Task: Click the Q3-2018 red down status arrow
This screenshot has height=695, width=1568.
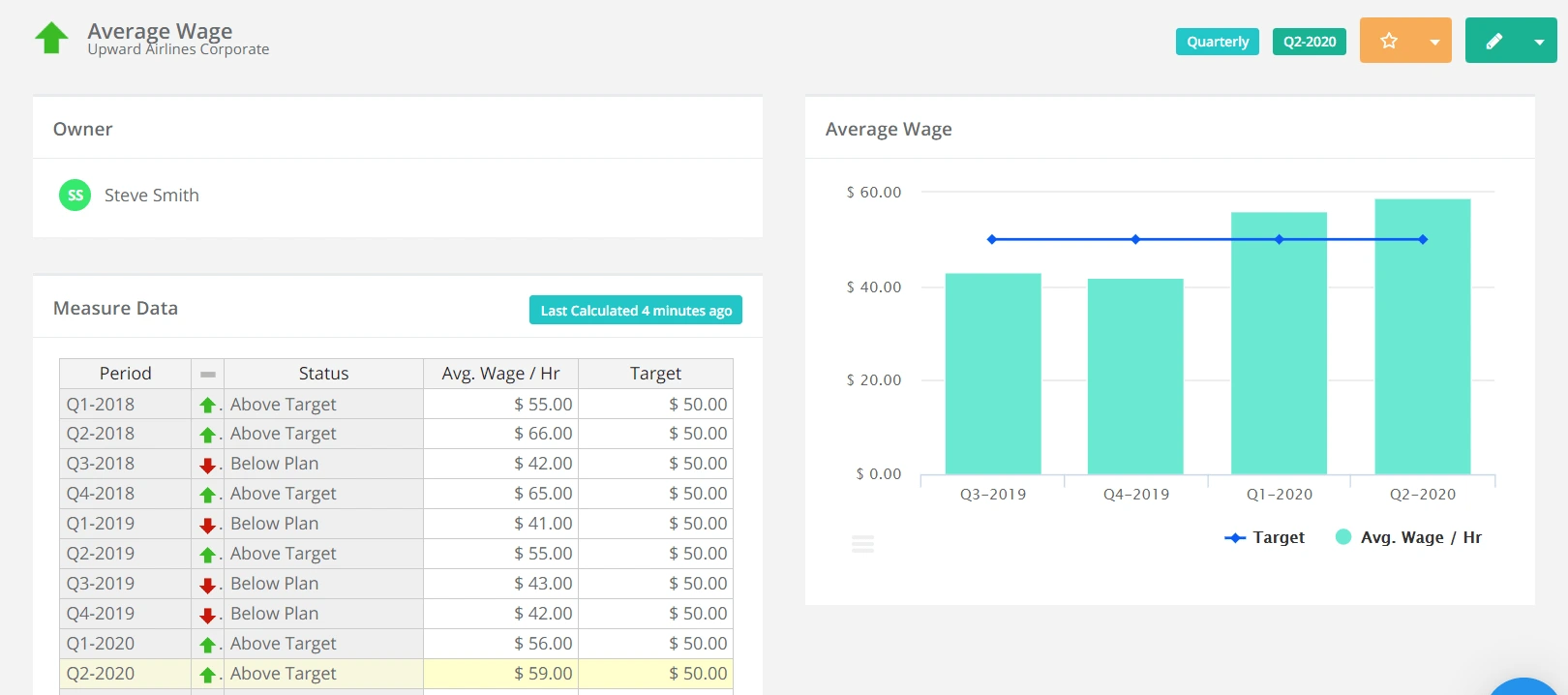Action: [207, 465]
